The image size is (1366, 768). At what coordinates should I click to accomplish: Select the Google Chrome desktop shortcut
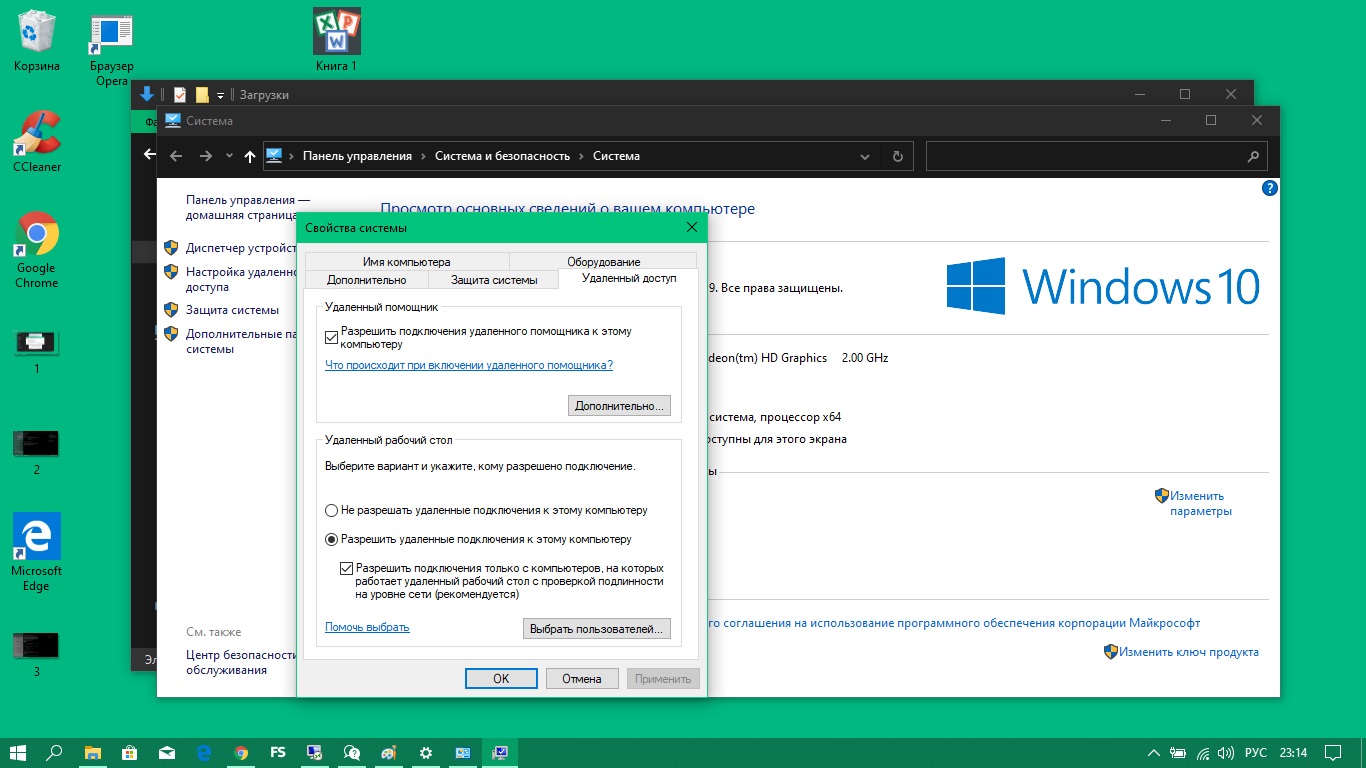point(37,250)
